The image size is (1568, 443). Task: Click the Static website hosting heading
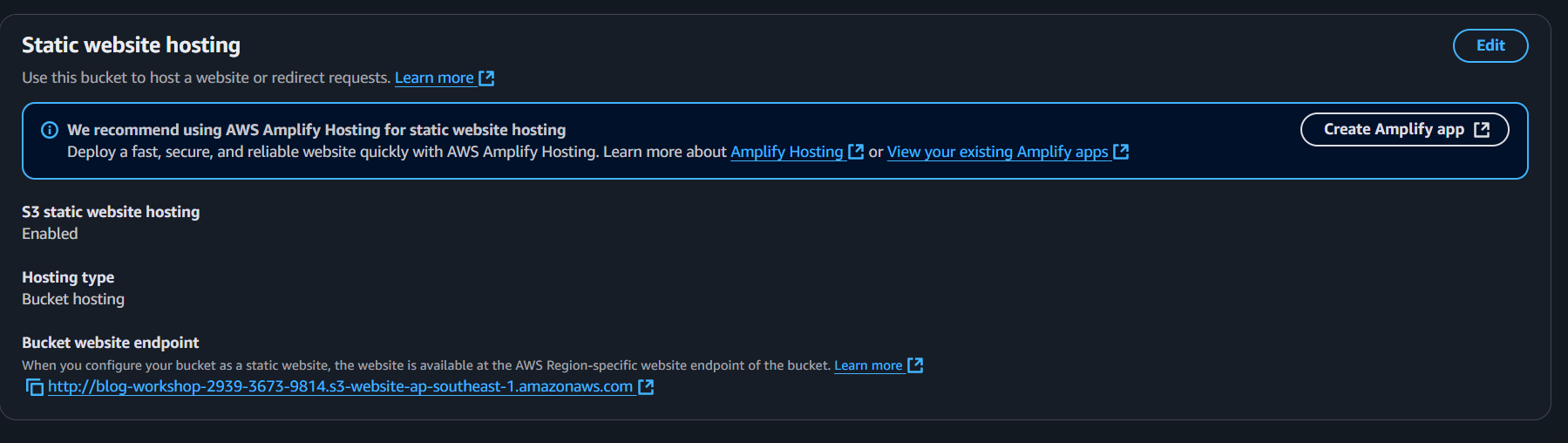(131, 45)
